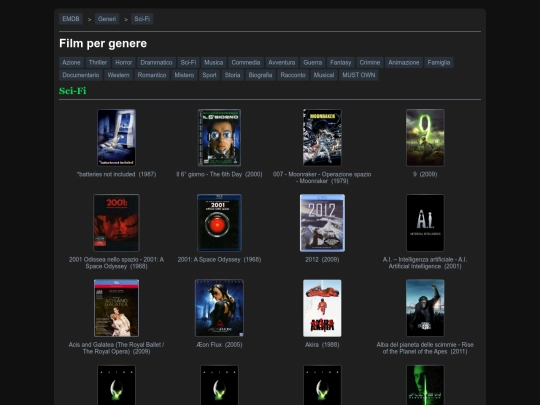
Task: Click 'Il 6° giorno - The 6th Day (2000)' title
Action: 219,174
